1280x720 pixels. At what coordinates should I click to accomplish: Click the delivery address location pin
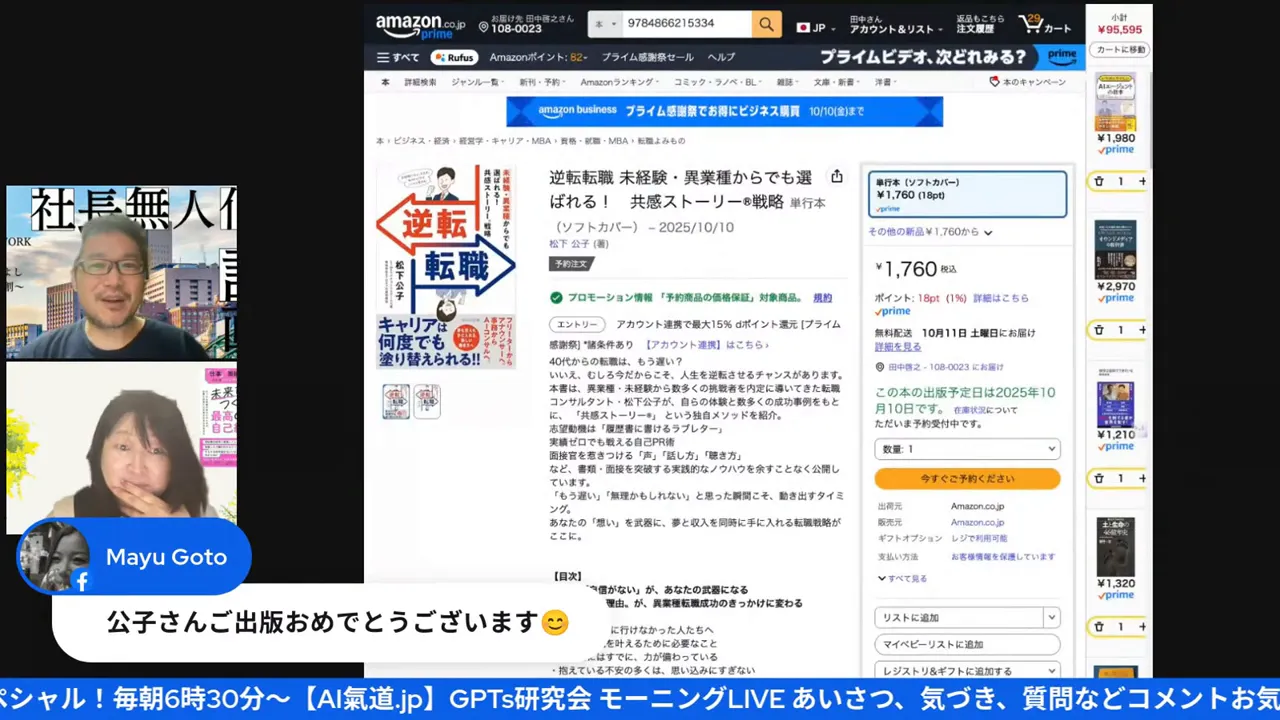483,26
